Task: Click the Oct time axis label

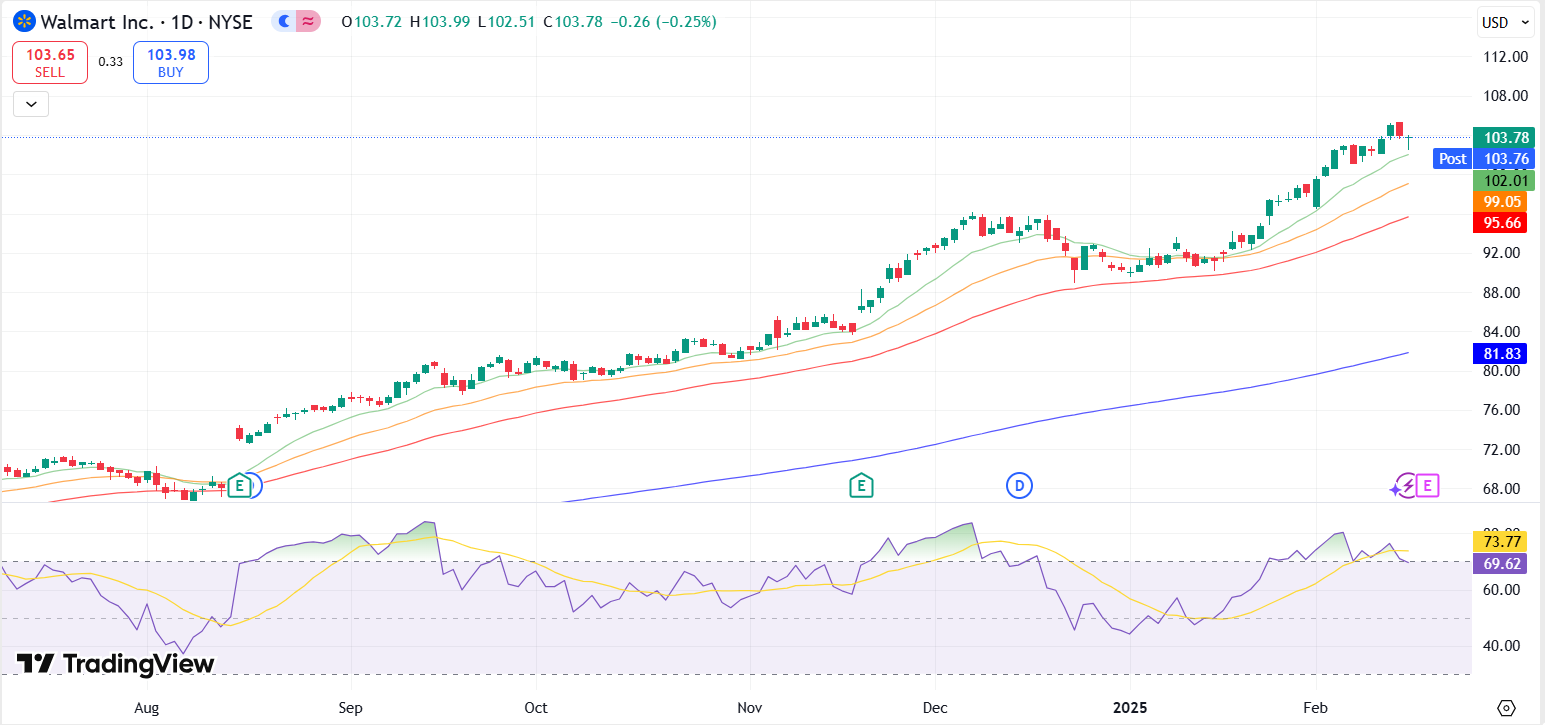Action: click(x=536, y=708)
